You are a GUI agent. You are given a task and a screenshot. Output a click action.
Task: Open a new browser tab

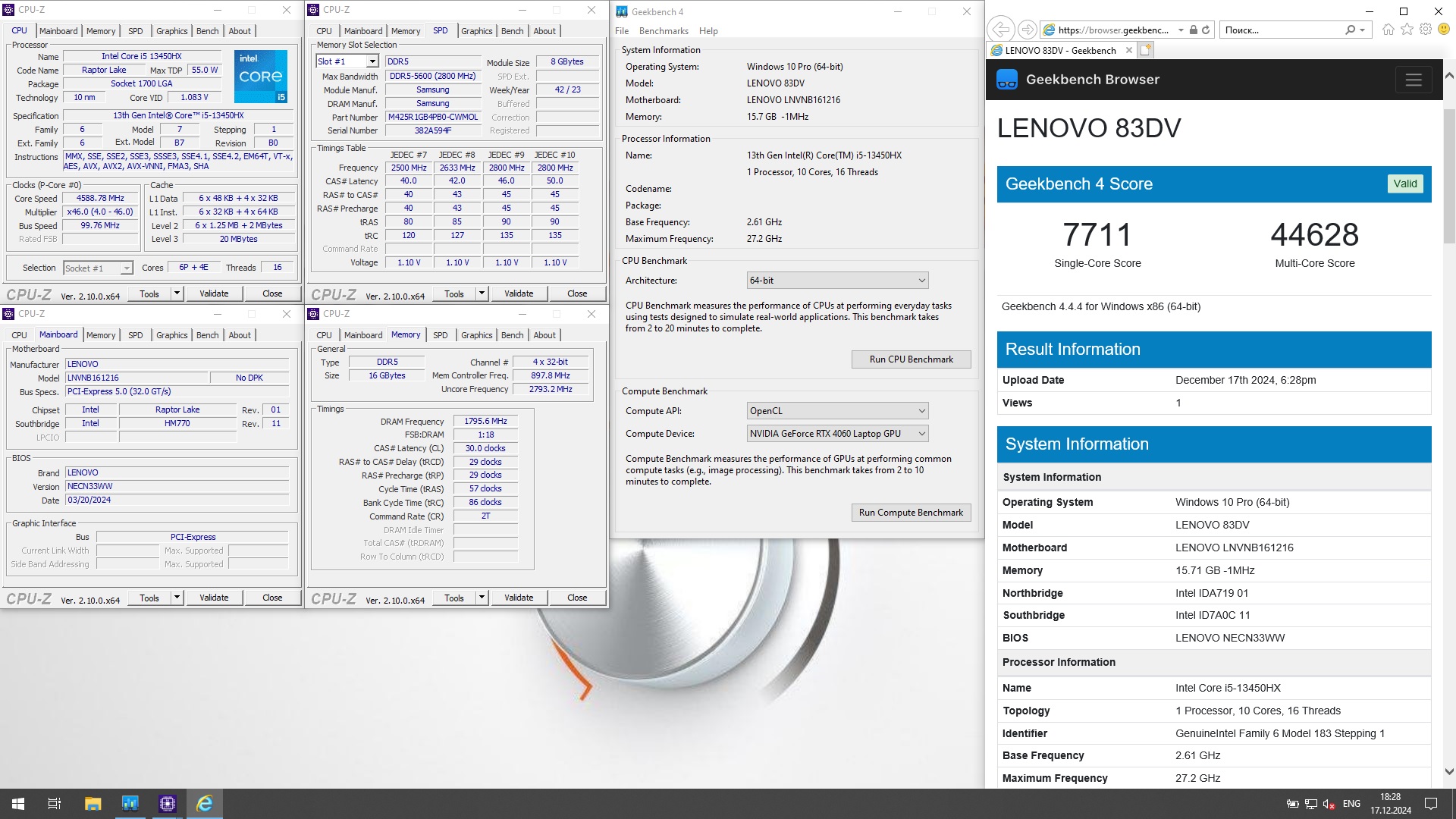click(x=1145, y=50)
